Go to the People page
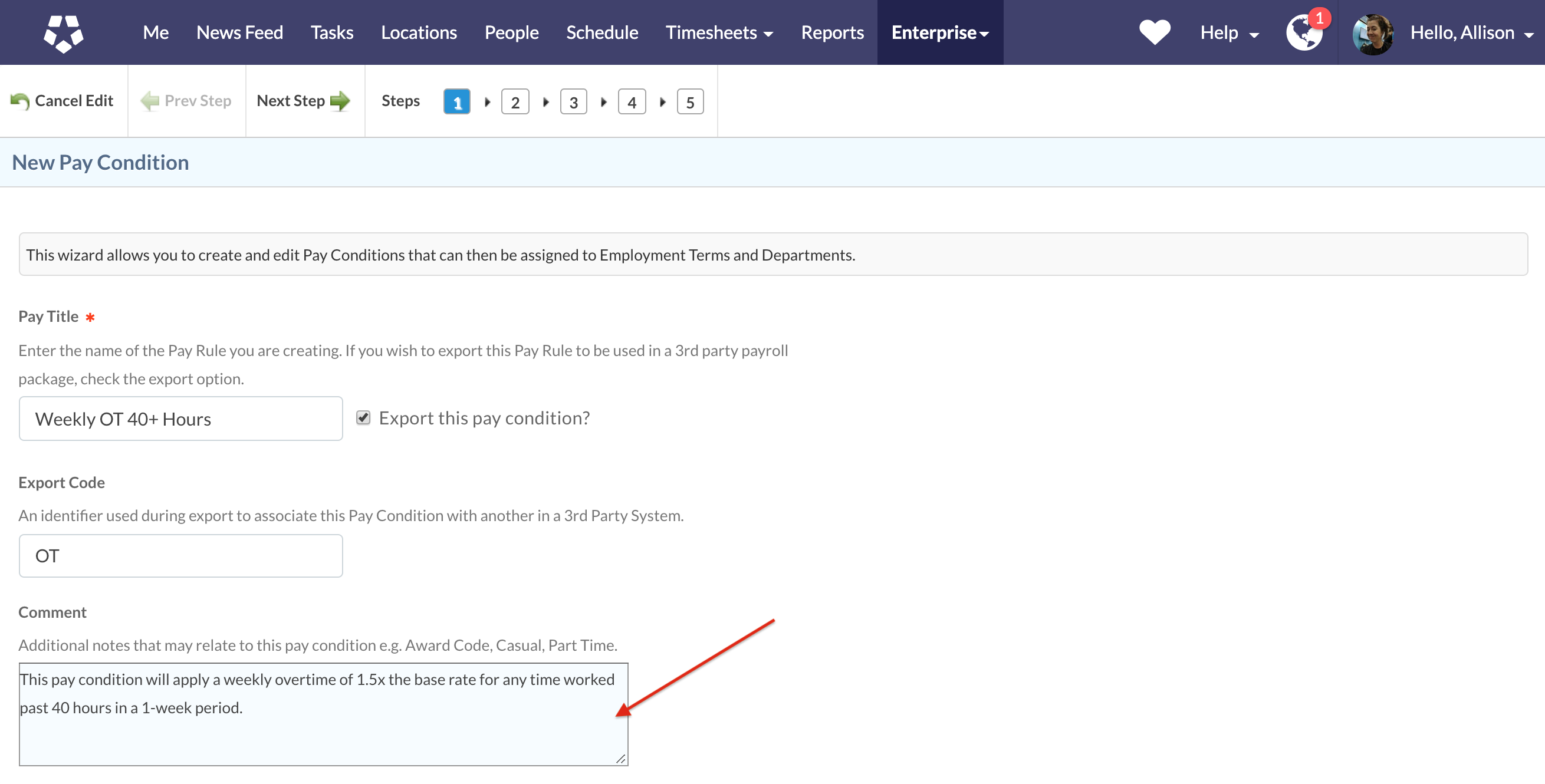 tap(511, 33)
